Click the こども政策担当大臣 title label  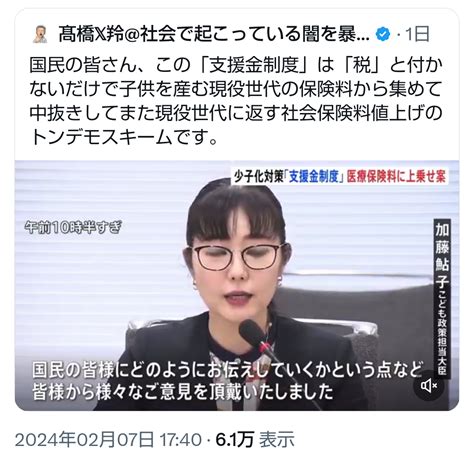tap(442, 334)
